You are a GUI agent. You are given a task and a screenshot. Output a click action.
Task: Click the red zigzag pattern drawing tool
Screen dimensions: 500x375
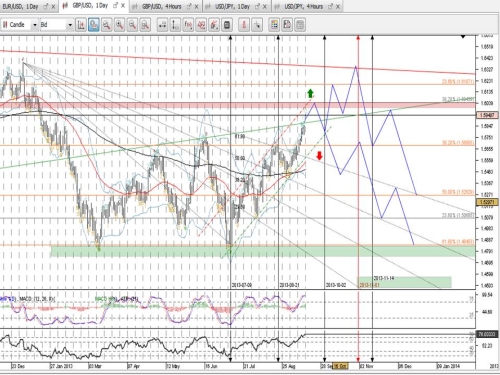click(201, 25)
